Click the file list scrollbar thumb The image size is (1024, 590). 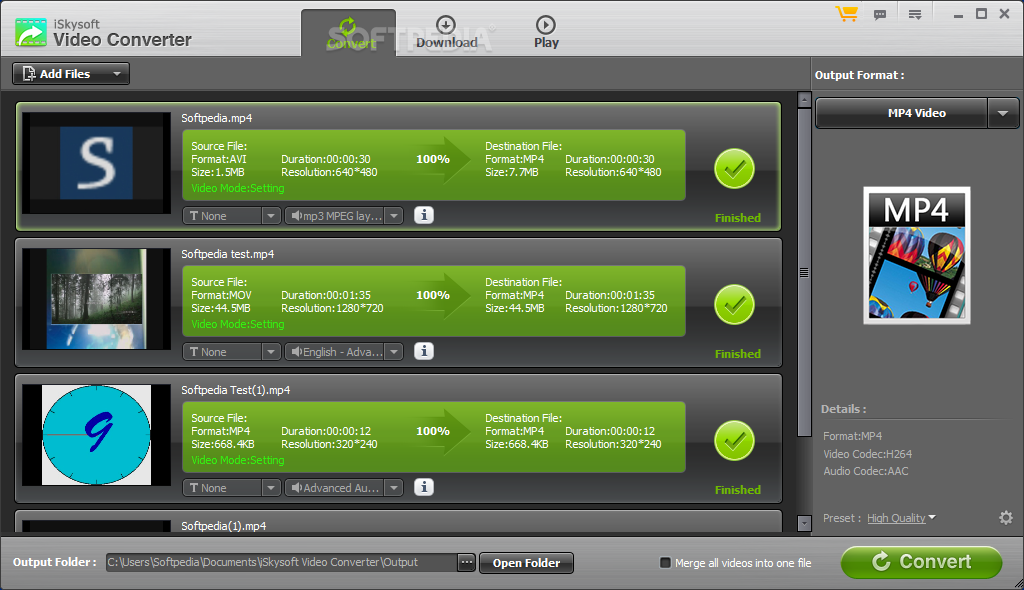coord(804,272)
